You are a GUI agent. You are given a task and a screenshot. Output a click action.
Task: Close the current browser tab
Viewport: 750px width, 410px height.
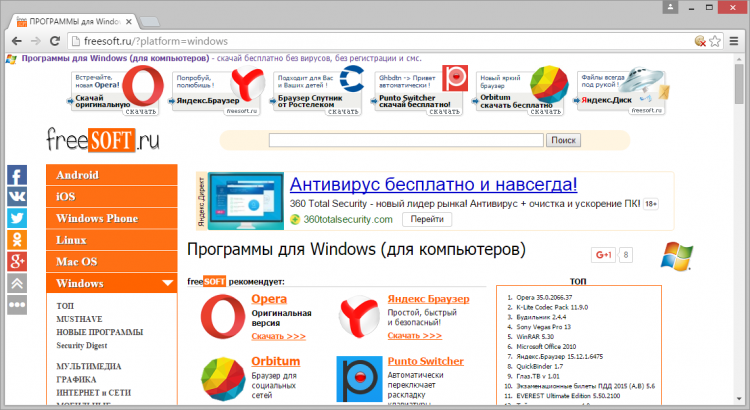(x=129, y=22)
